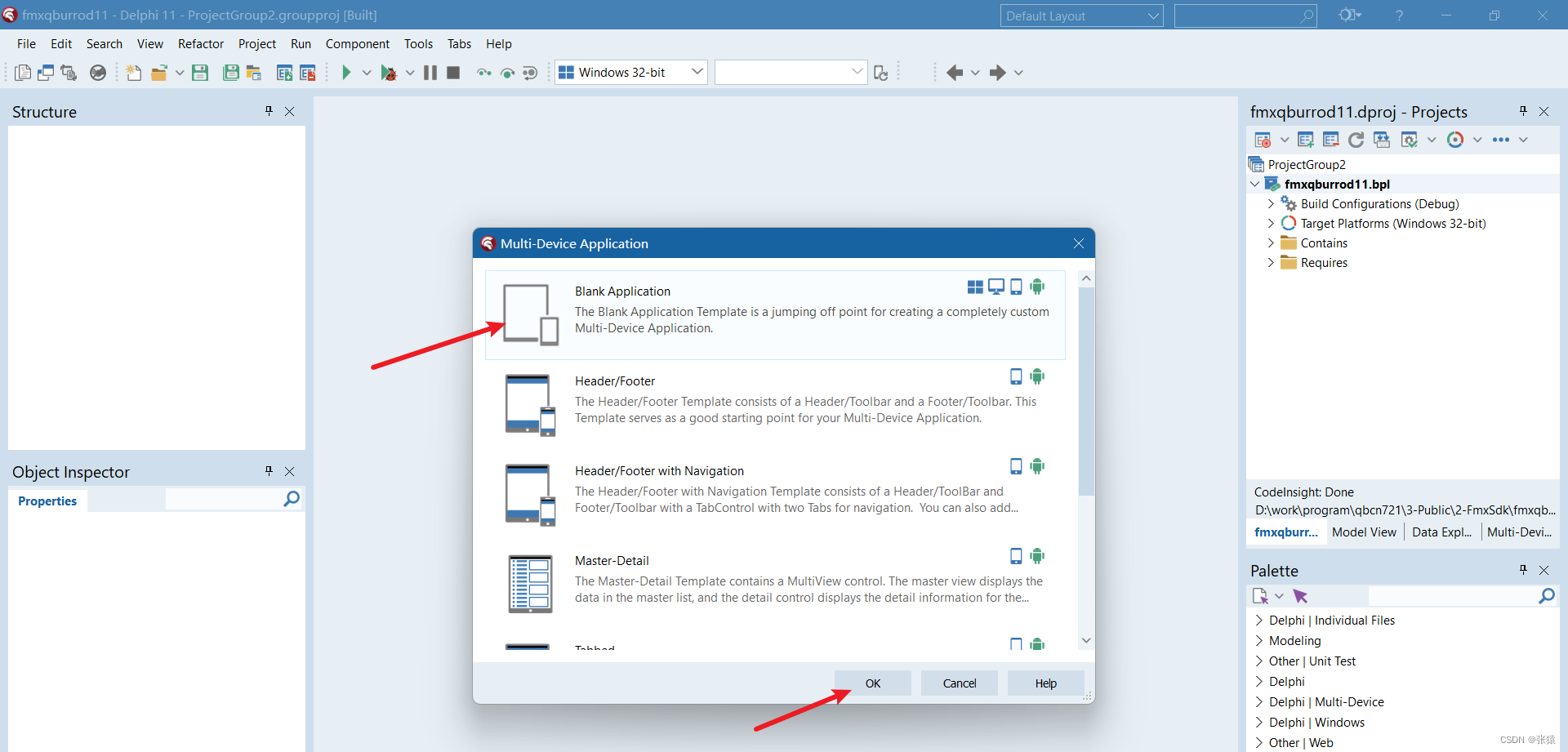Toggle the pin on the Projects panel
Viewport: 1568px width, 752px height.
pyautogui.click(x=1523, y=111)
